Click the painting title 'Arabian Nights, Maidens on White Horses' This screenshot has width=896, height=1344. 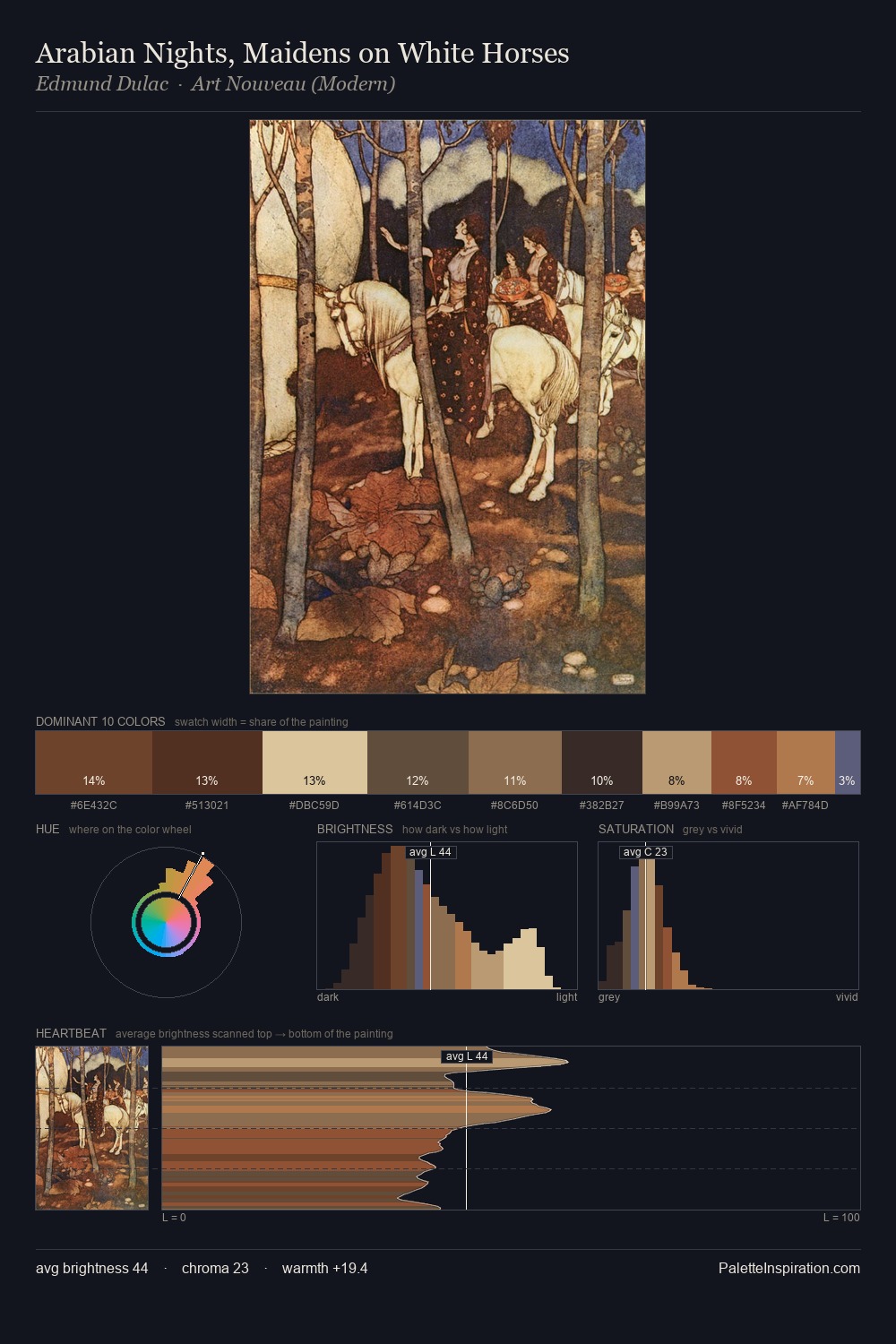click(x=303, y=53)
